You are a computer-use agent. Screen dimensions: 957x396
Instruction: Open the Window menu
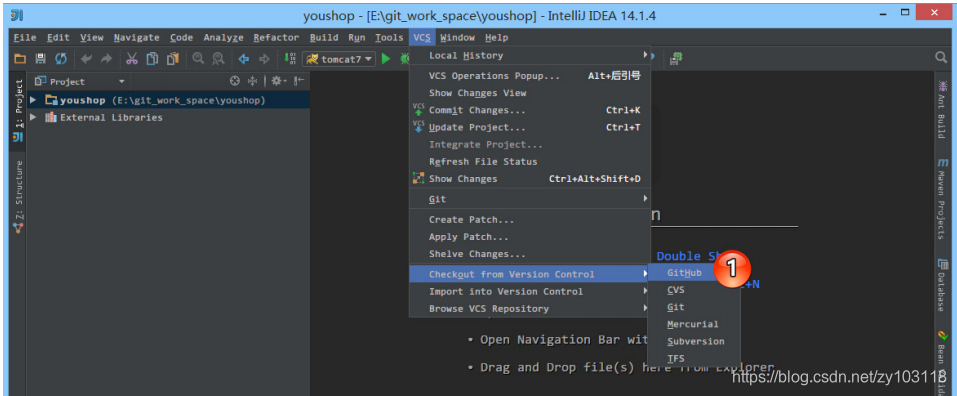click(x=457, y=38)
